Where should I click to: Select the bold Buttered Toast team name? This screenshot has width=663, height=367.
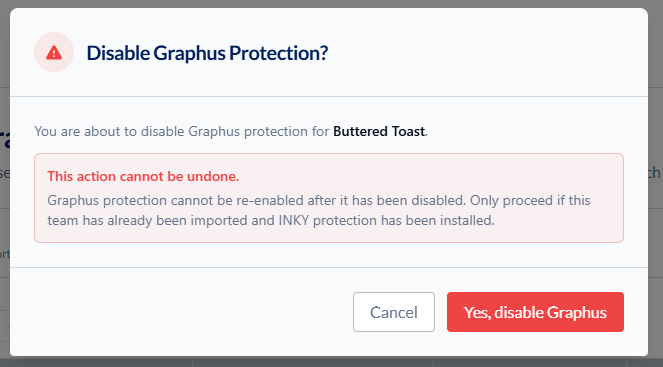[x=379, y=131]
